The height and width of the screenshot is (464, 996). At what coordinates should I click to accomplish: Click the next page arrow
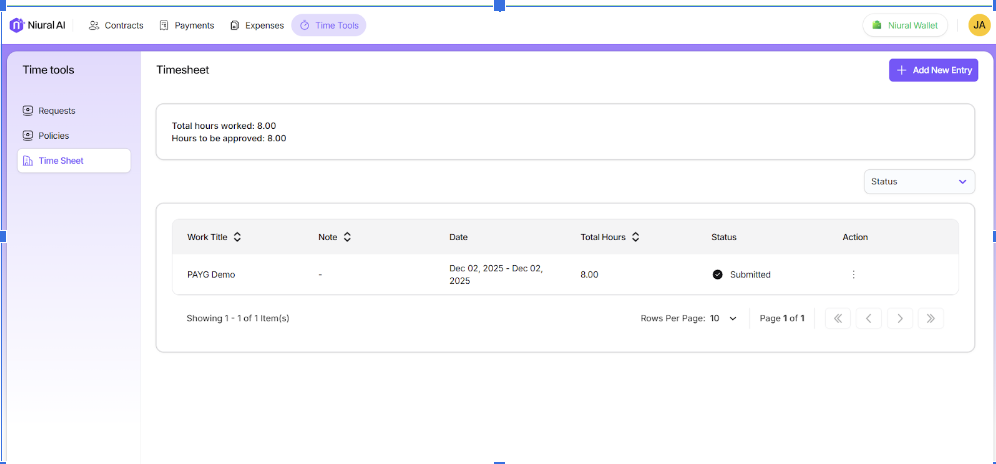(900, 318)
